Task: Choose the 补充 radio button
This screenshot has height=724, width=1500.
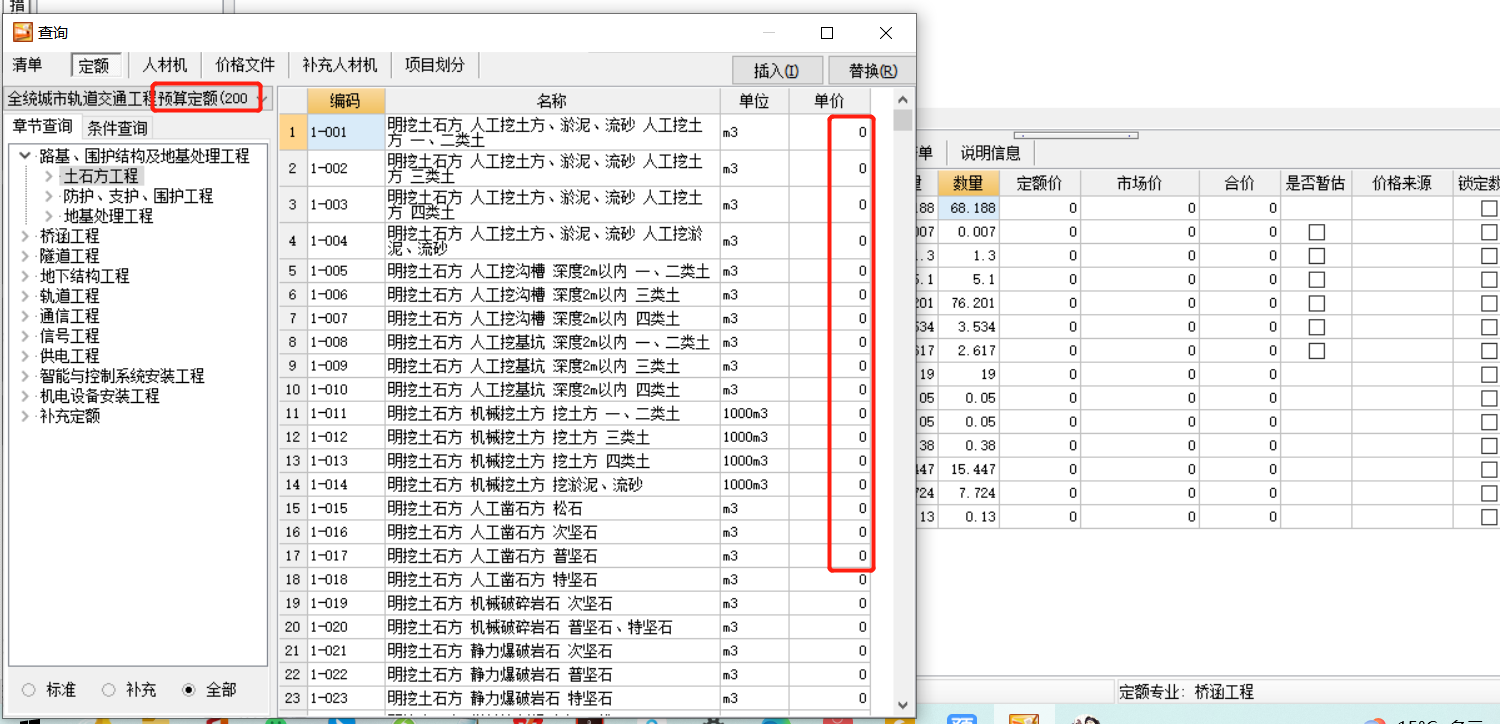Action: [108, 690]
